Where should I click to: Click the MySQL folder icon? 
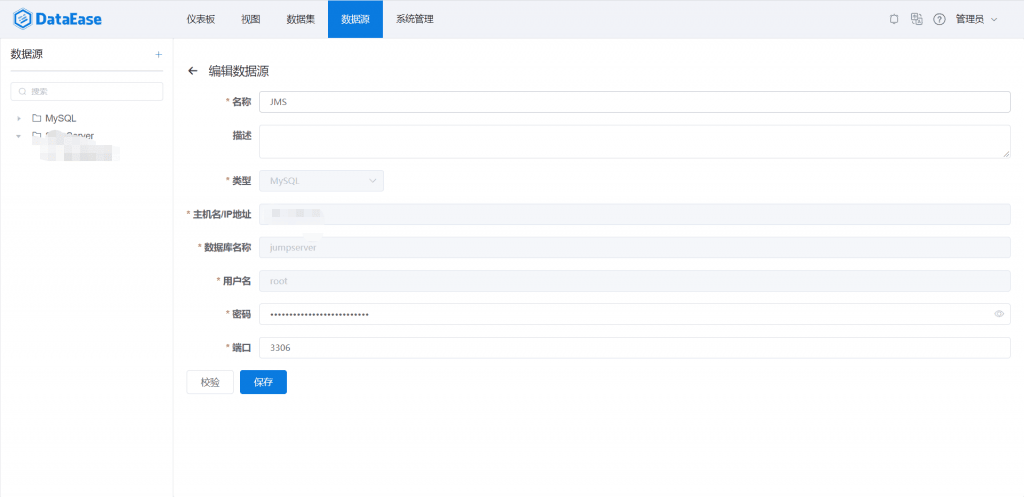(x=37, y=118)
